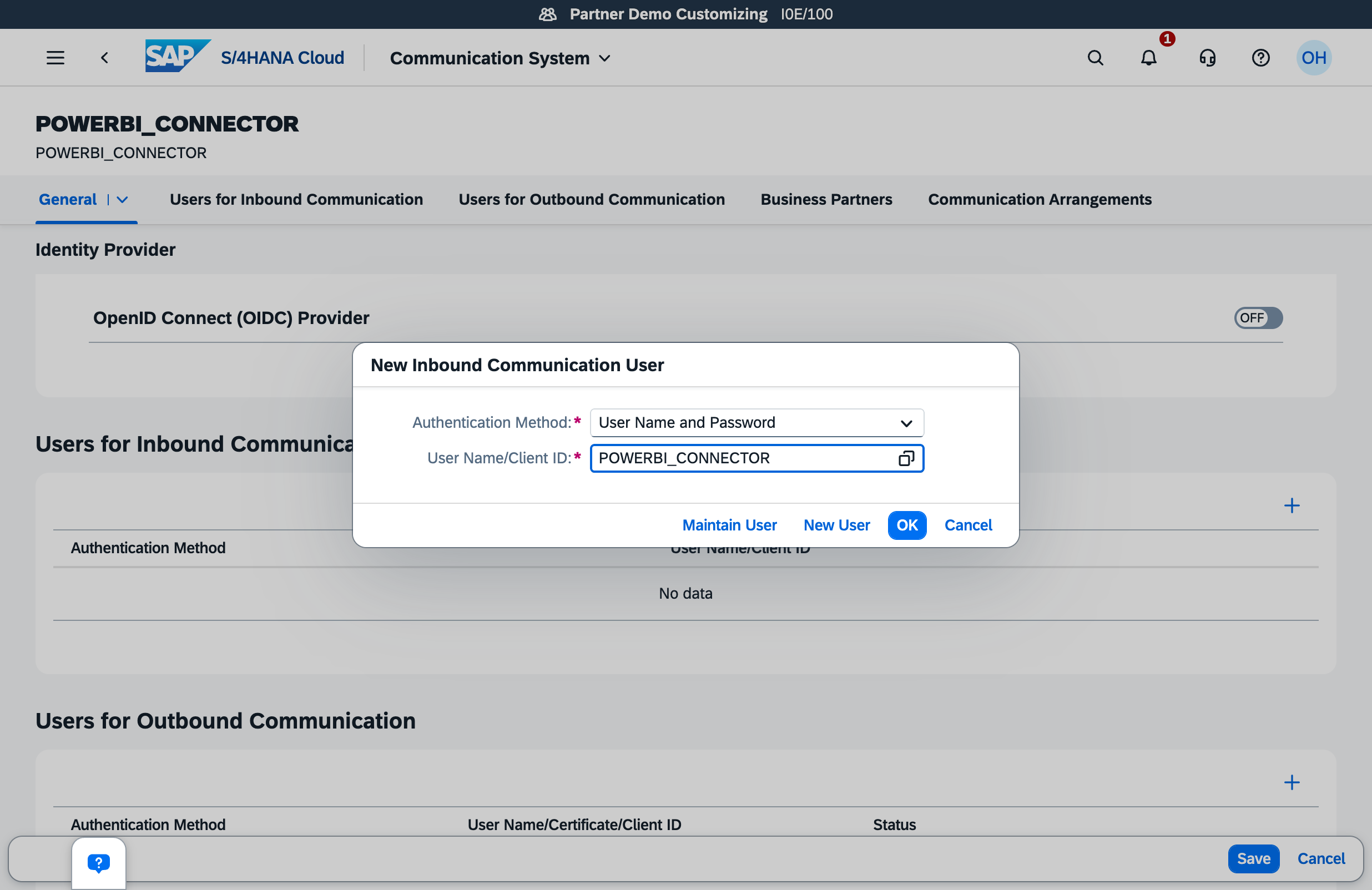The image size is (1372, 890).
Task: Add inbound communication user with plus icon
Action: [1292, 505]
